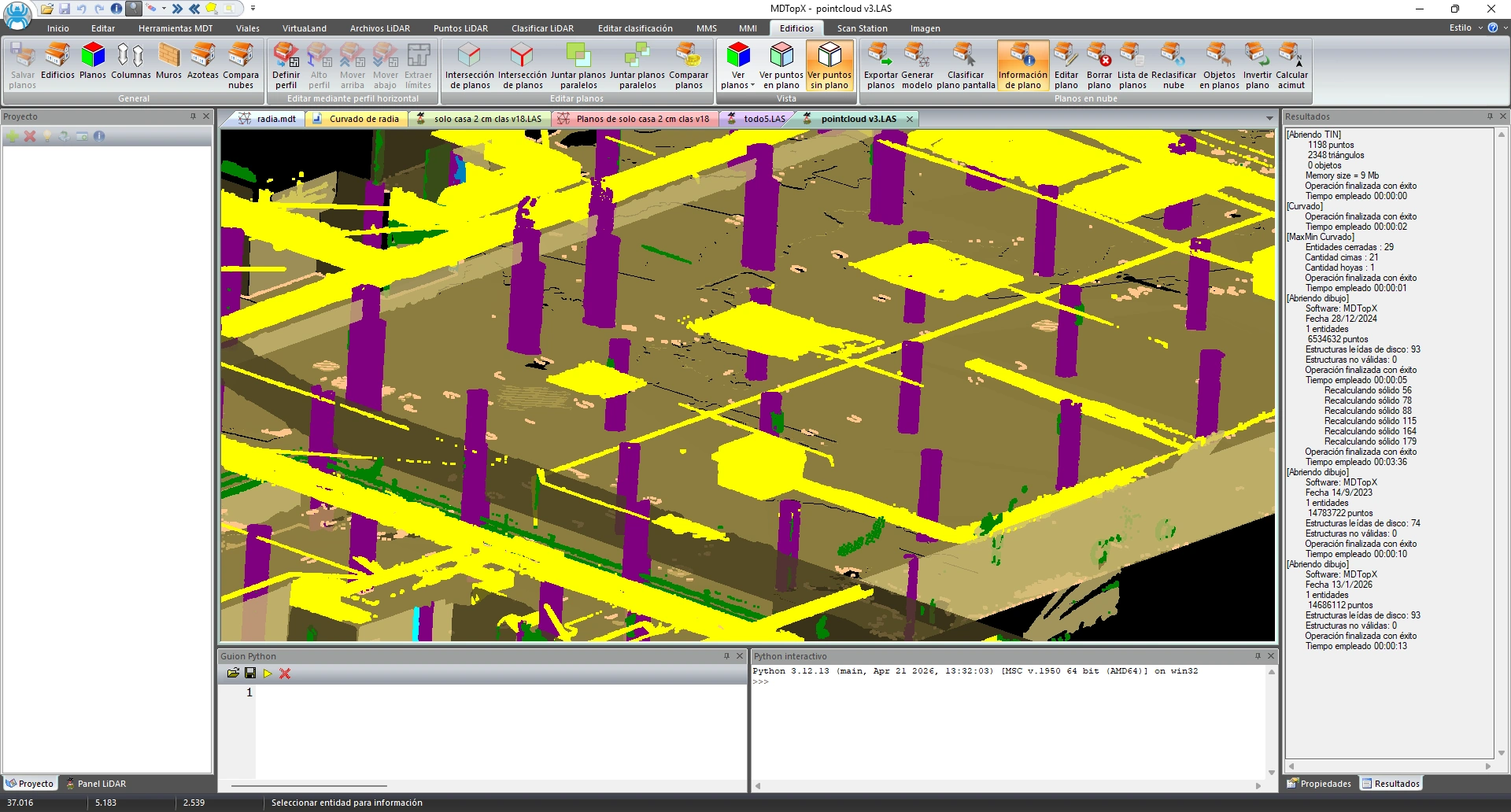This screenshot has width=1511, height=812.
Task: Switch to radia.mdt document tab
Action: (x=268, y=119)
